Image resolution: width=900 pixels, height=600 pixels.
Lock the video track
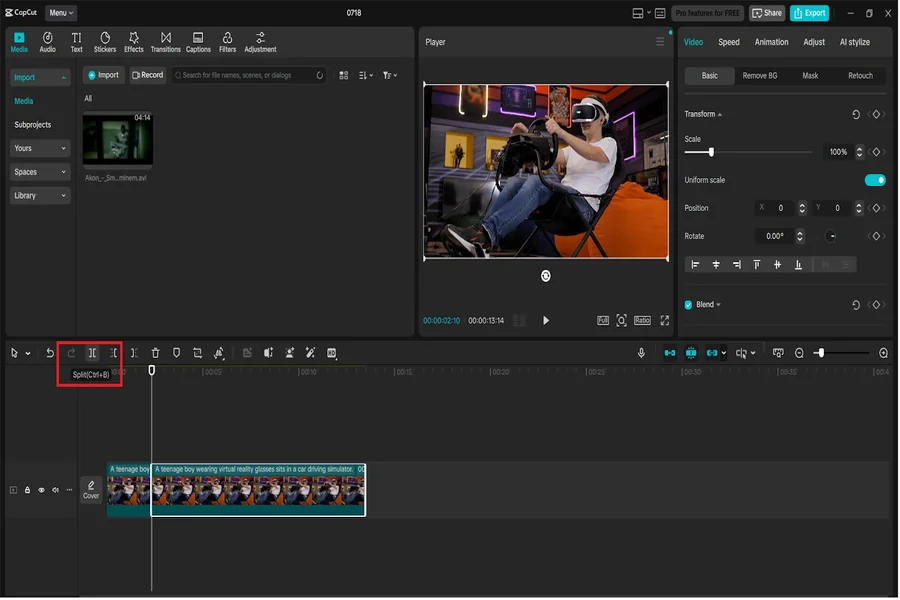click(27, 490)
